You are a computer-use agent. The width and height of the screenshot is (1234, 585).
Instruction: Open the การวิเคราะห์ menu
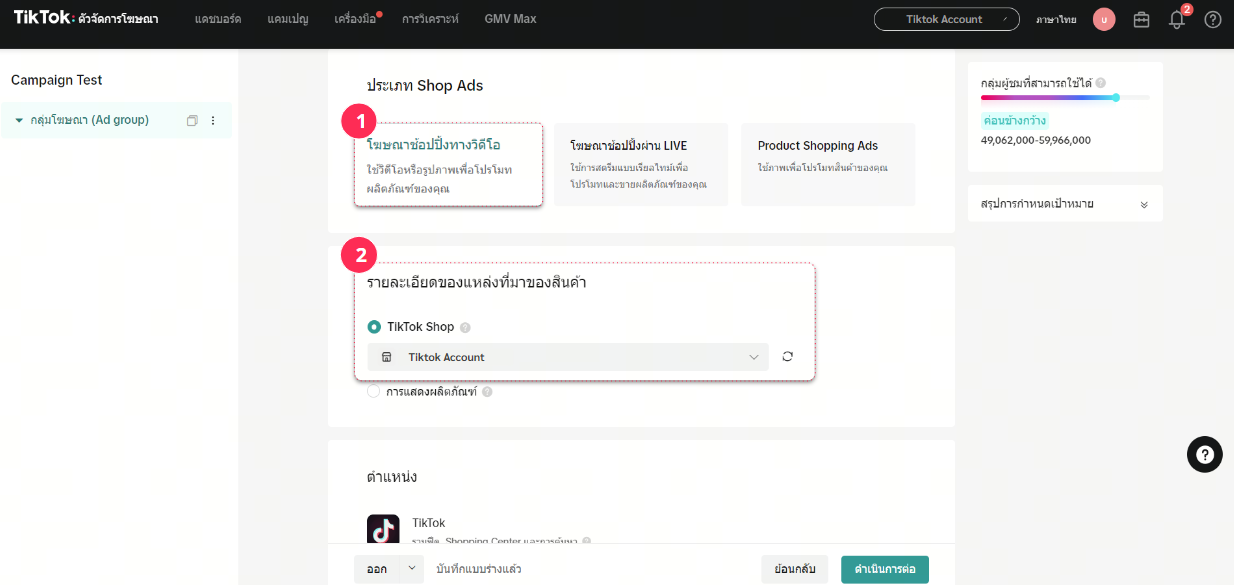click(430, 19)
